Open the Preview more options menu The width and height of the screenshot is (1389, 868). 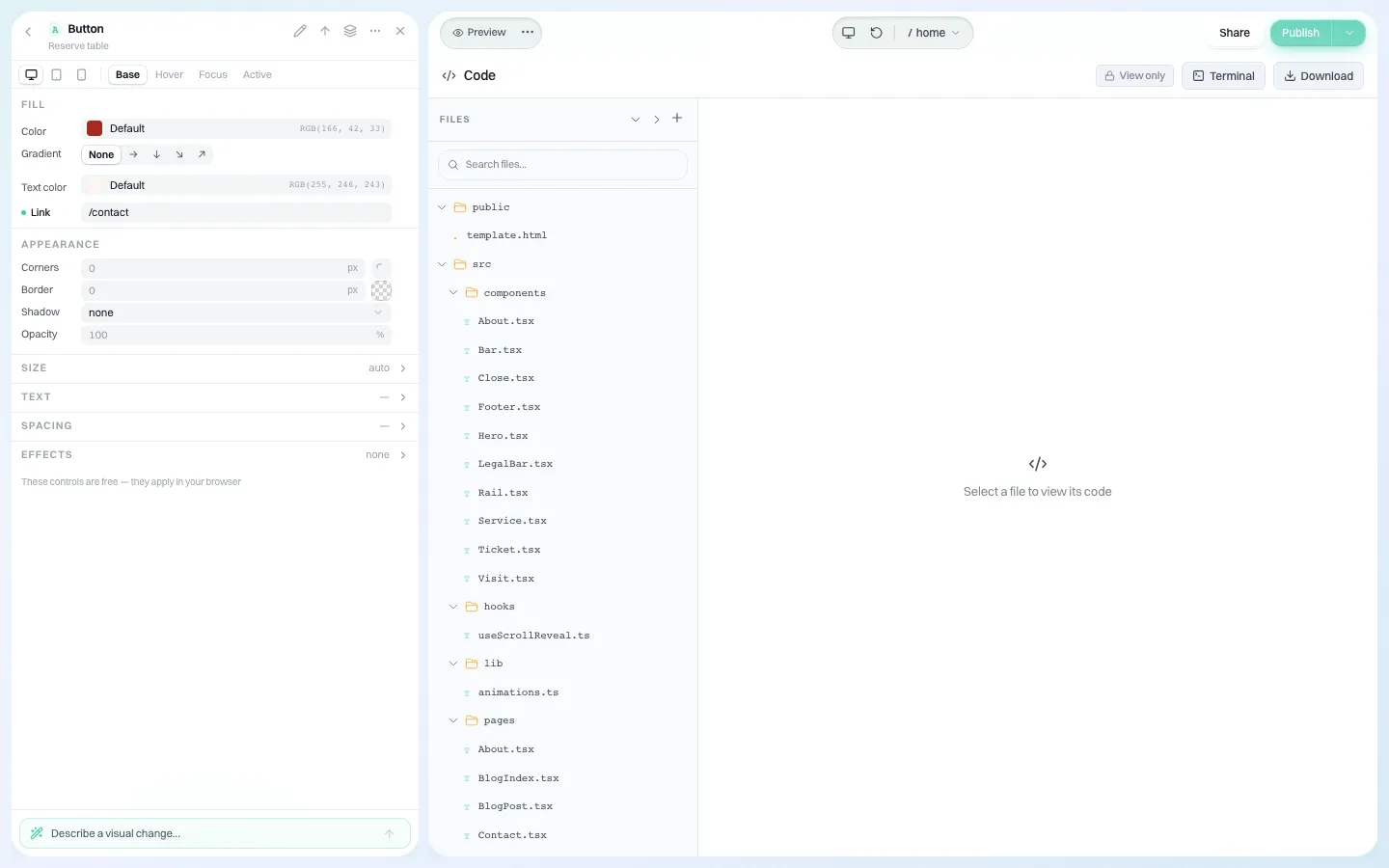pos(528,33)
